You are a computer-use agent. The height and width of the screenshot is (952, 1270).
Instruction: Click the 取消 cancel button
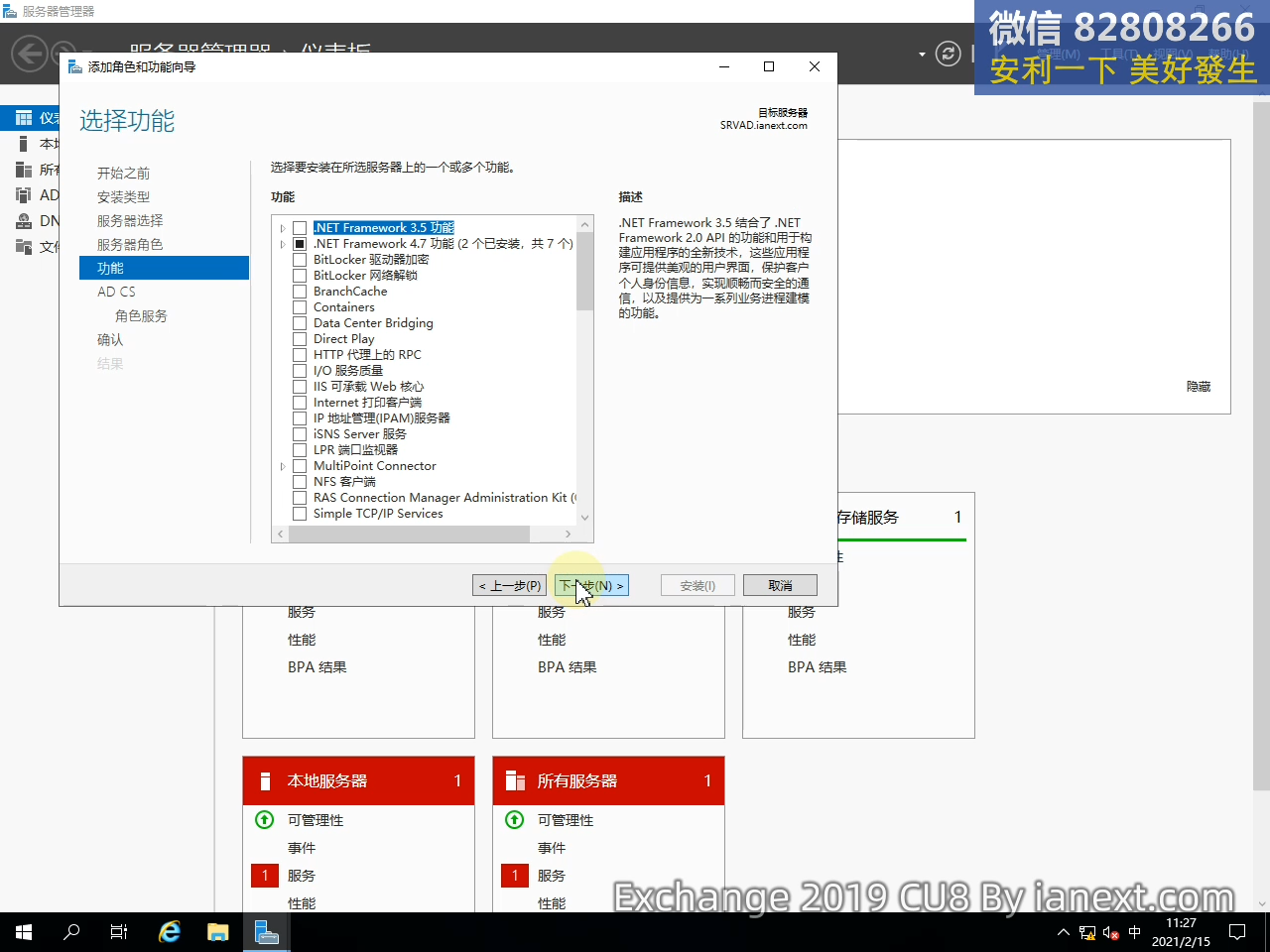tap(780, 585)
